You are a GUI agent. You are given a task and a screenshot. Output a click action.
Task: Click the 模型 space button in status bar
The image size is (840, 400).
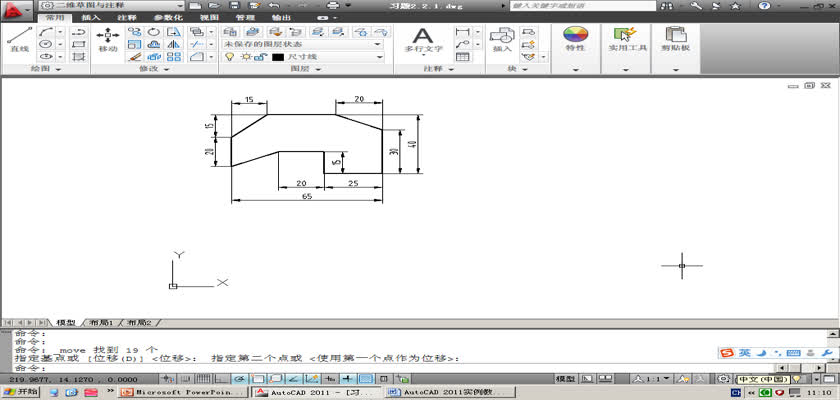pyautogui.click(x=566, y=379)
